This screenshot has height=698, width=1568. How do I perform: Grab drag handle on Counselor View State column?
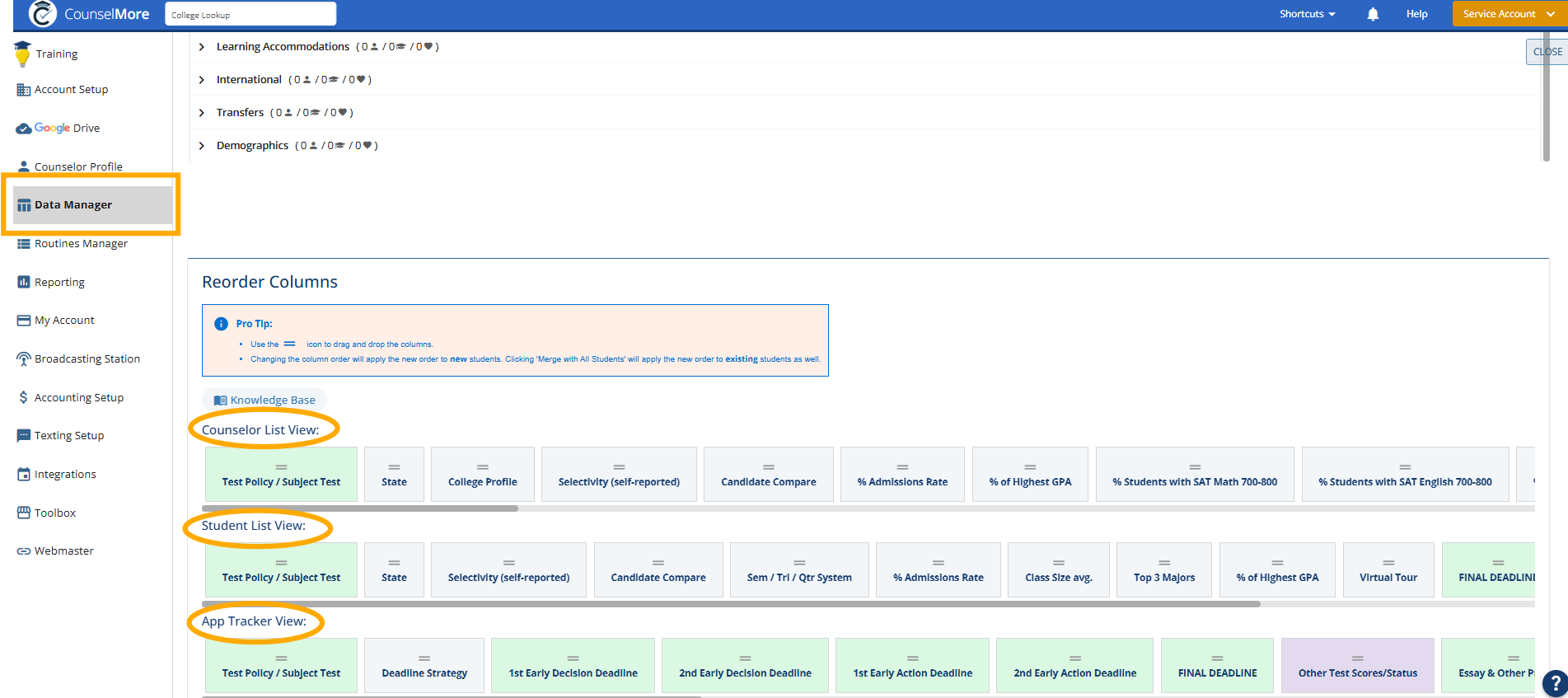tap(394, 467)
